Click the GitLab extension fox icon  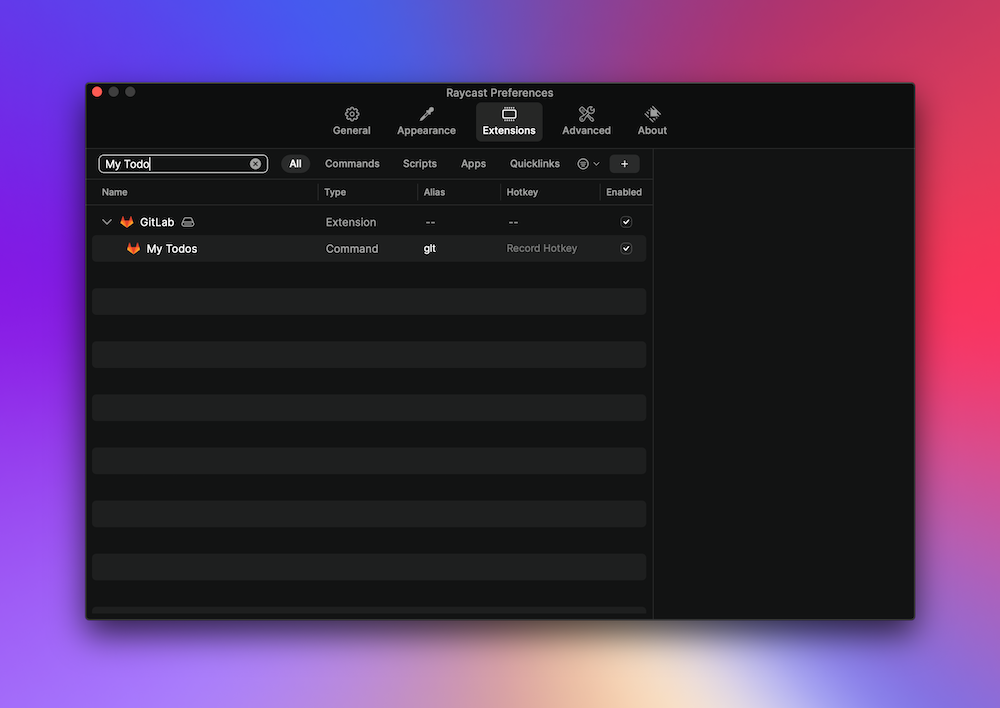tap(127, 221)
